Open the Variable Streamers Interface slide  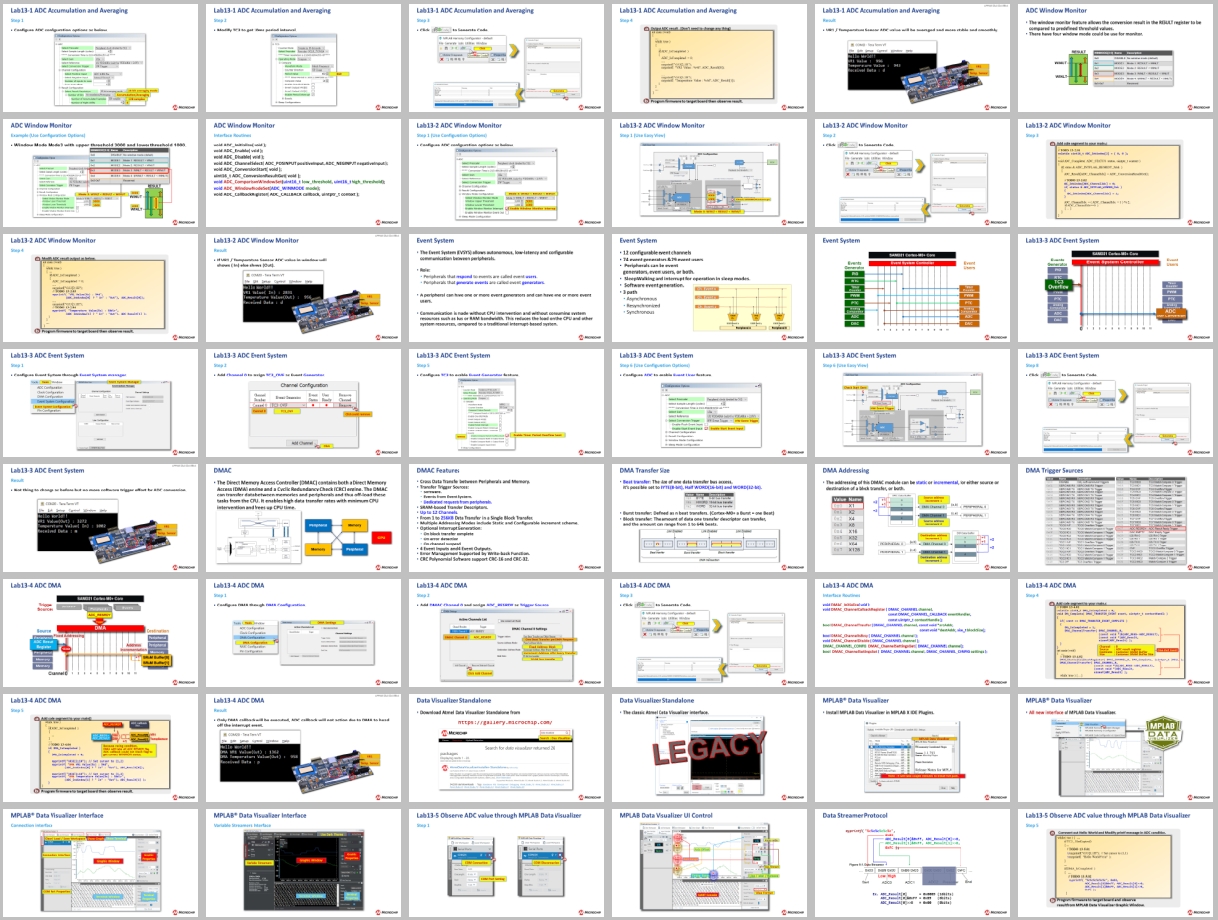(304, 862)
